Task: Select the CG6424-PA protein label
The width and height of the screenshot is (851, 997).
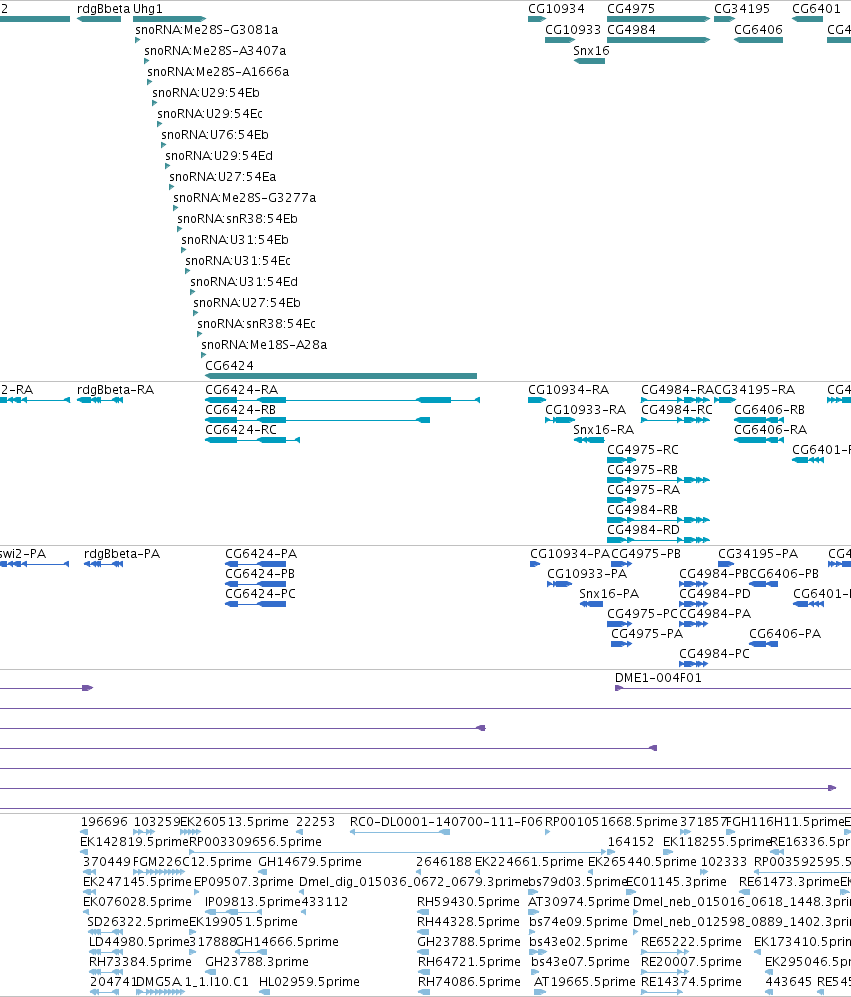Action: (x=261, y=554)
